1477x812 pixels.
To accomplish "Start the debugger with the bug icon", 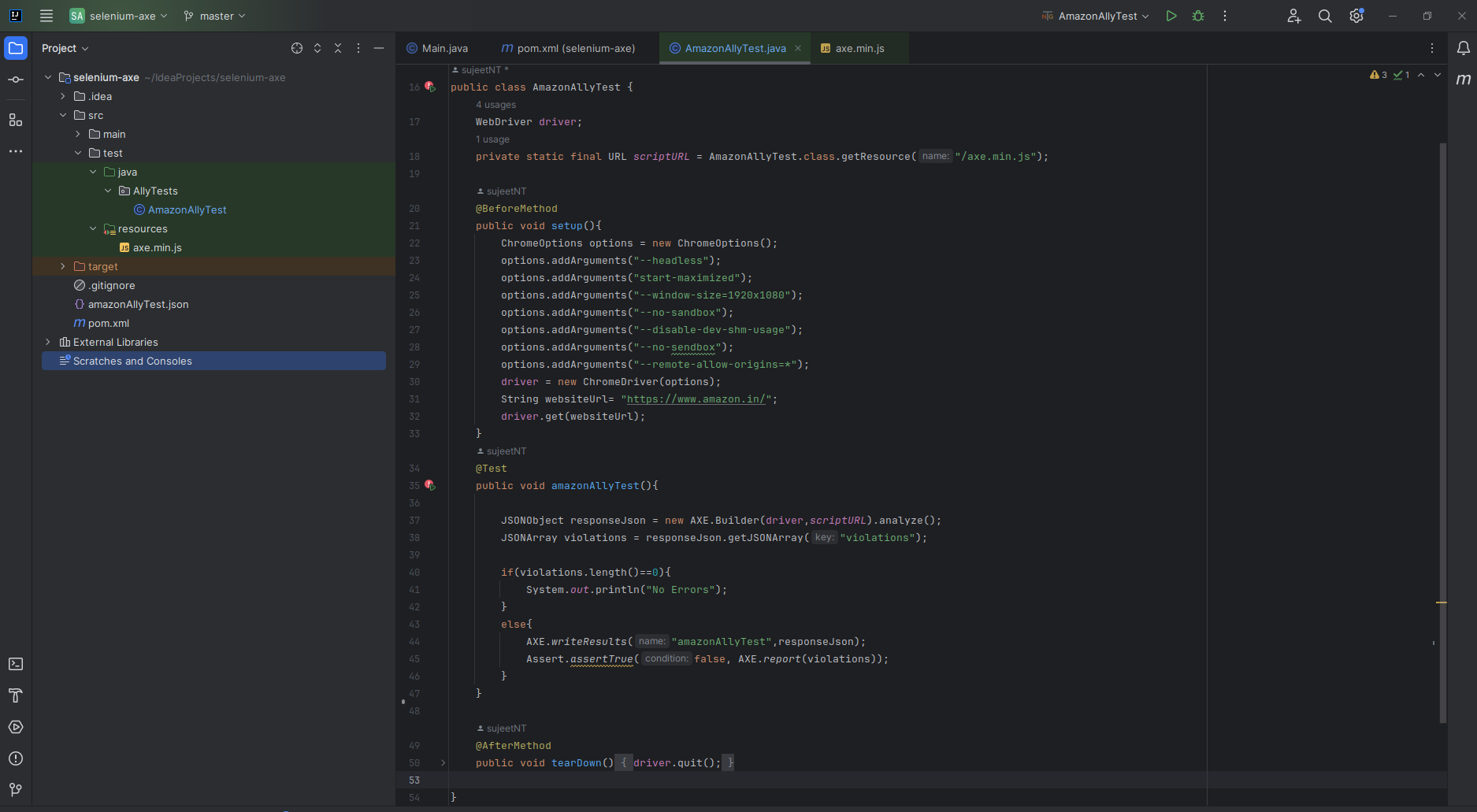I will coord(1198,15).
